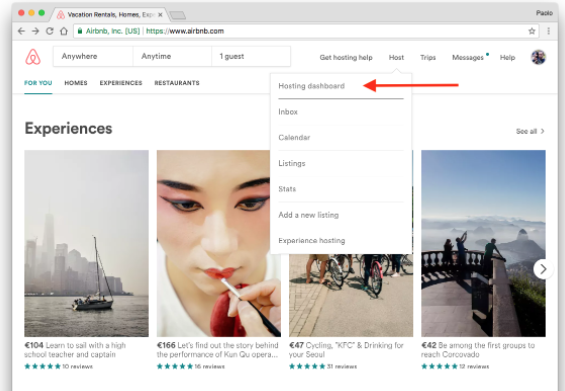Open a new browser tab

pyautogui.click(x=177, y=15)
